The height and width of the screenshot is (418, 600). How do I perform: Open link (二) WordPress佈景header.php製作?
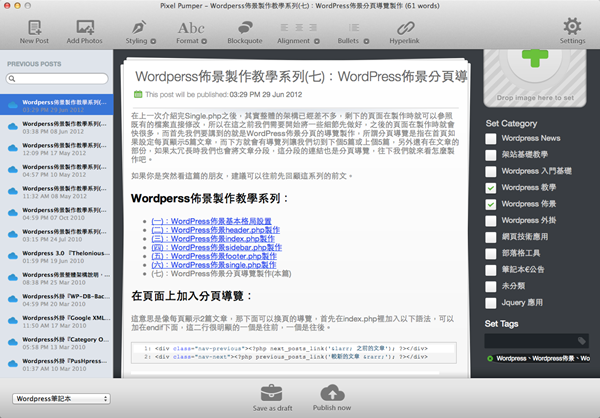[x=215, y=230]
